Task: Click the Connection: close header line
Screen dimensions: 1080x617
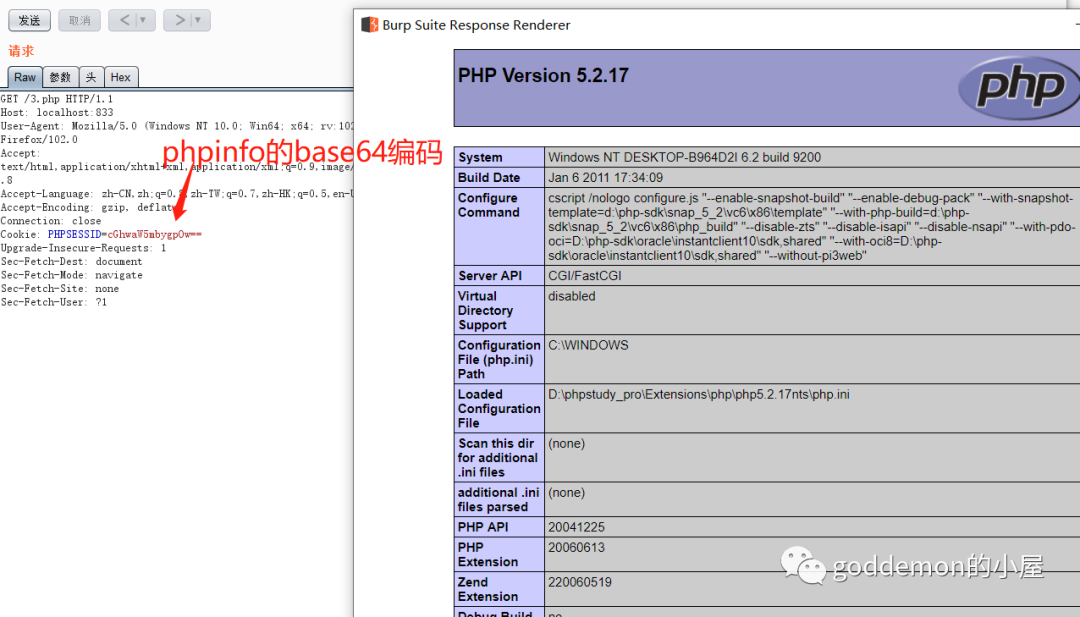Action: click(x=51, y=221)
